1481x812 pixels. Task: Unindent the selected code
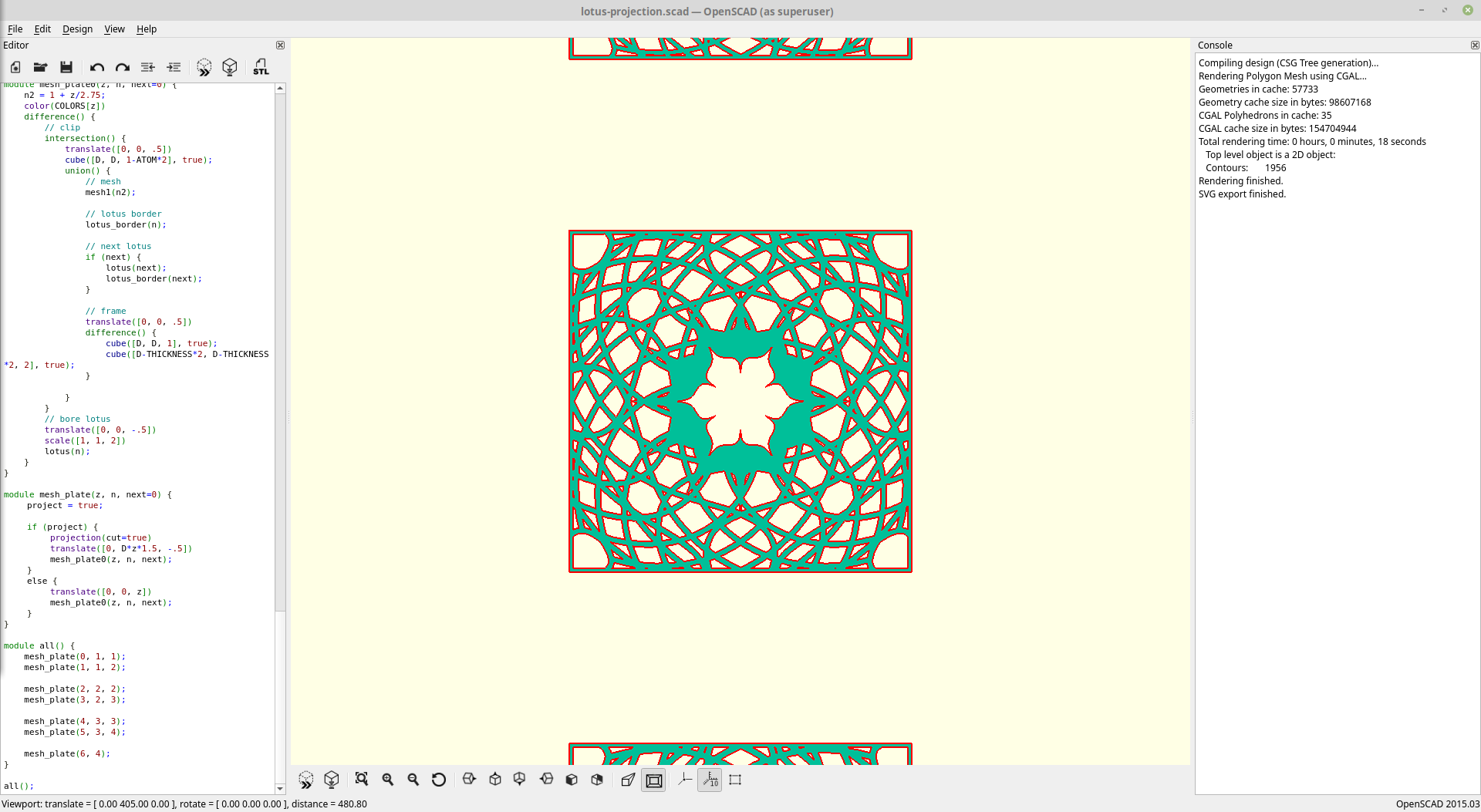pos(147,67)
